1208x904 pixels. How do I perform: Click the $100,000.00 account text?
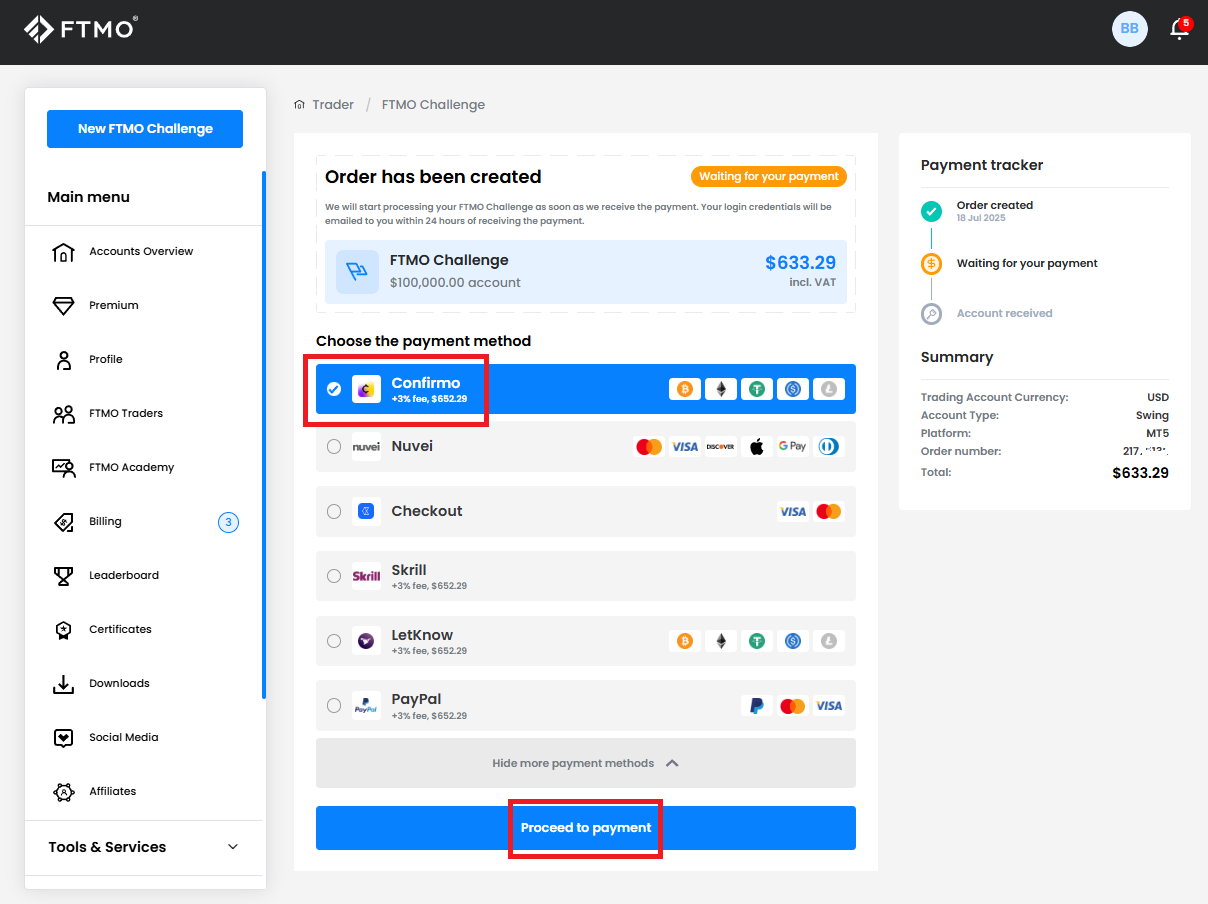455,283
